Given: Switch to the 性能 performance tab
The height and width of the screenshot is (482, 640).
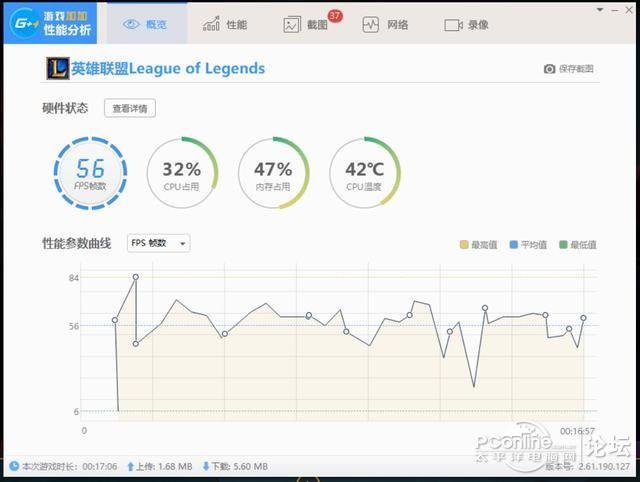Looking at the screenshot, I should point(224,24).
